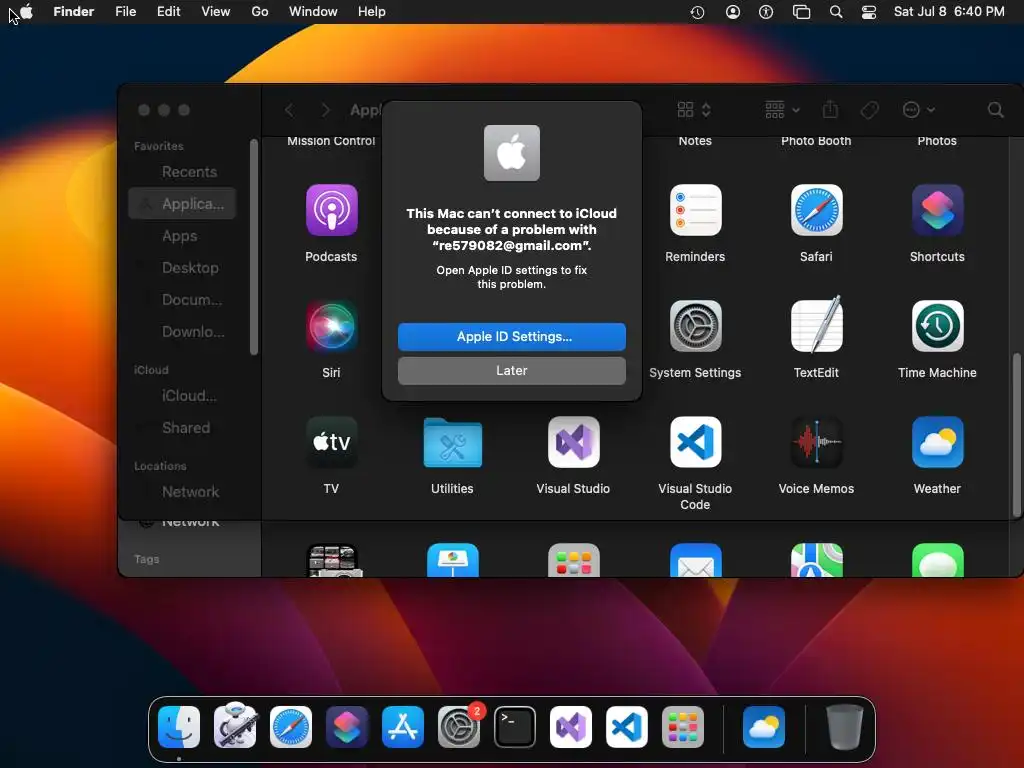The height and width of the screenshot is (768, 1024).
Task: Open Spotlight search in menu bar
Action: 835,12
